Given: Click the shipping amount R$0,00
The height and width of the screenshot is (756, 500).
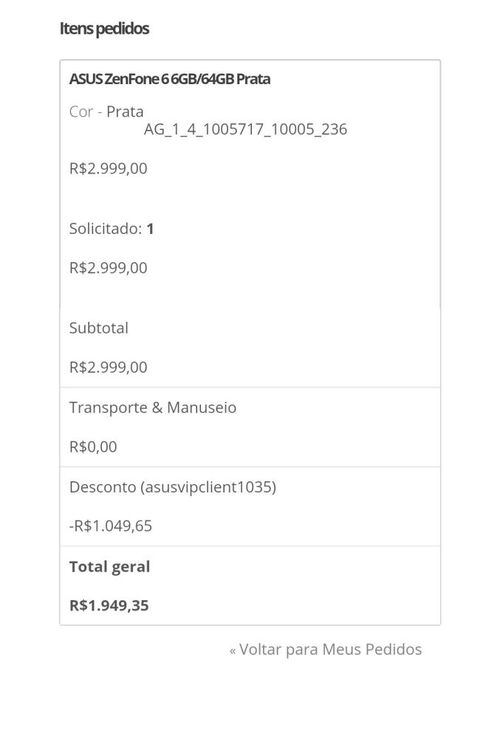Looking at the screenshot, I should coord(93,447).
